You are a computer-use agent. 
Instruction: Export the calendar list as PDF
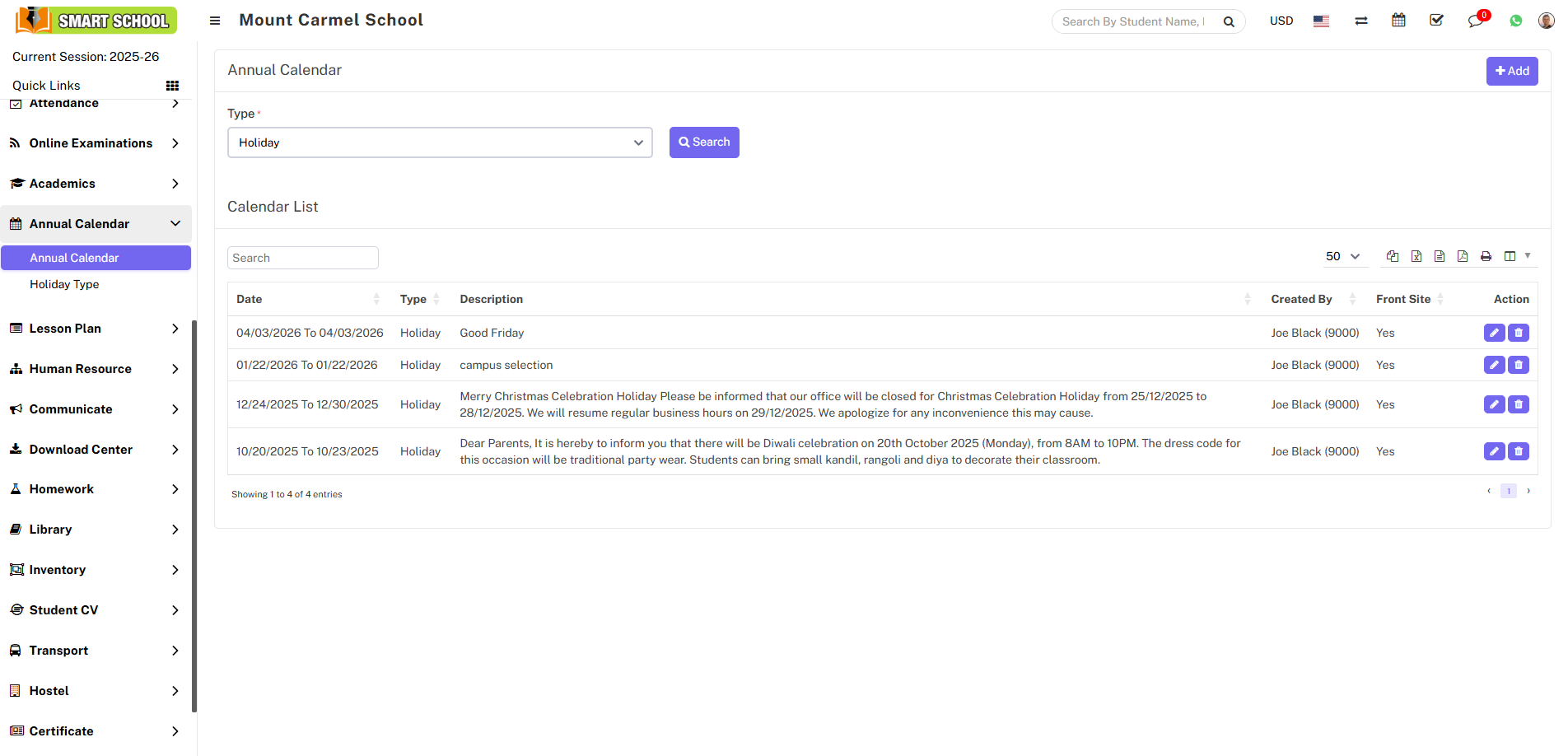1463,256
